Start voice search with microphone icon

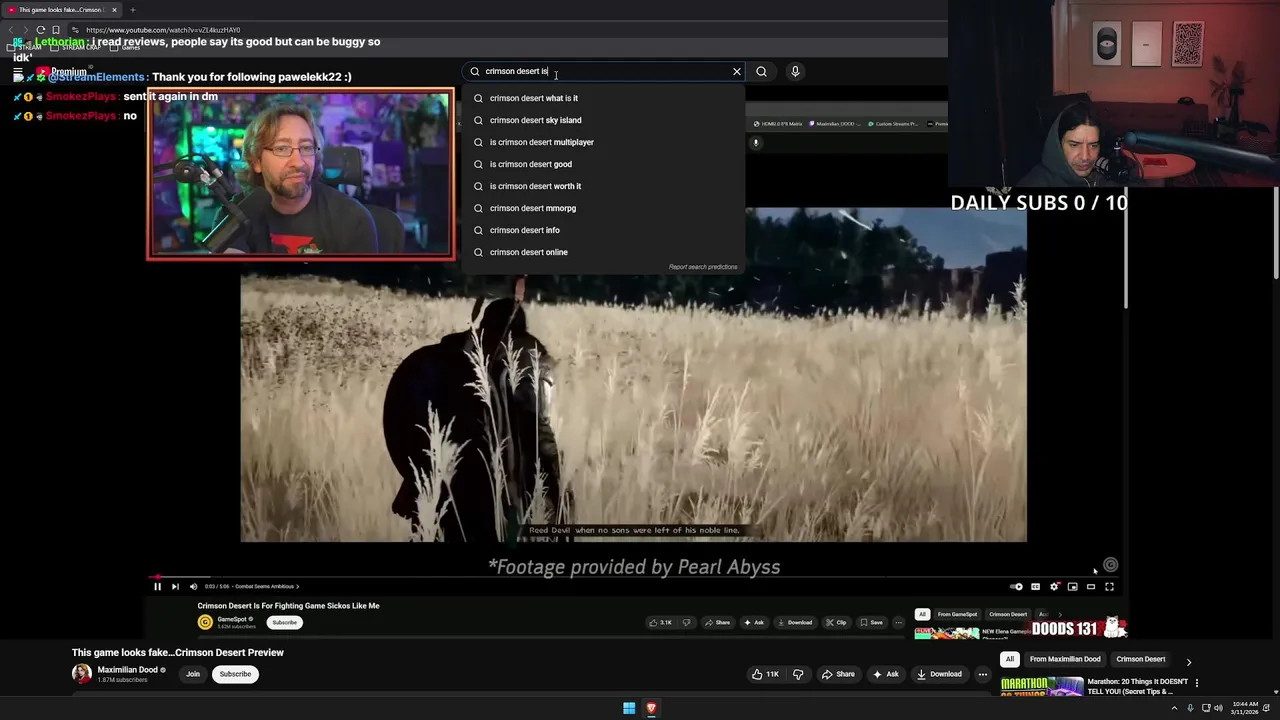tap(795, 71)
